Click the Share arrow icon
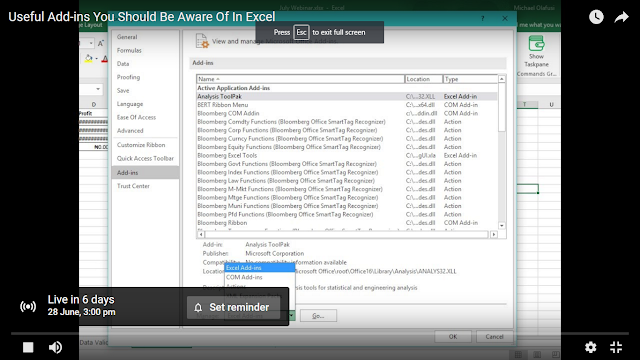The image size is (640, 360). pyautogui.click(x=621, y=17)
